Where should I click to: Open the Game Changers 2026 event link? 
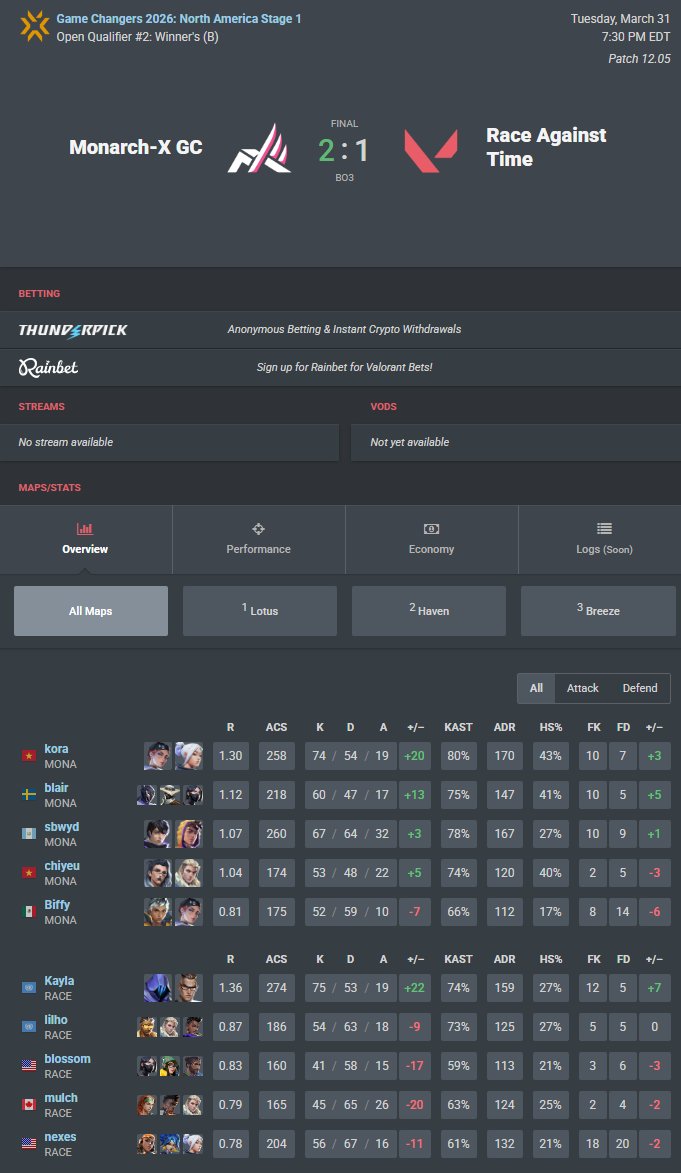coord(179,19)
